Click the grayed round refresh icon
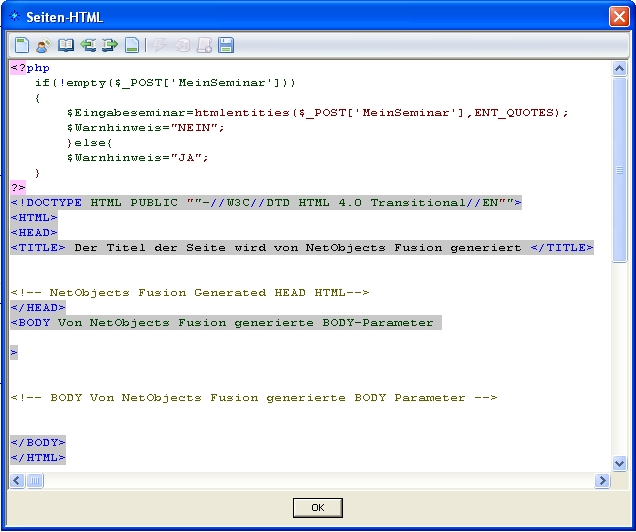The height and width of the screenshot is (532, 636). click(183, 45)
